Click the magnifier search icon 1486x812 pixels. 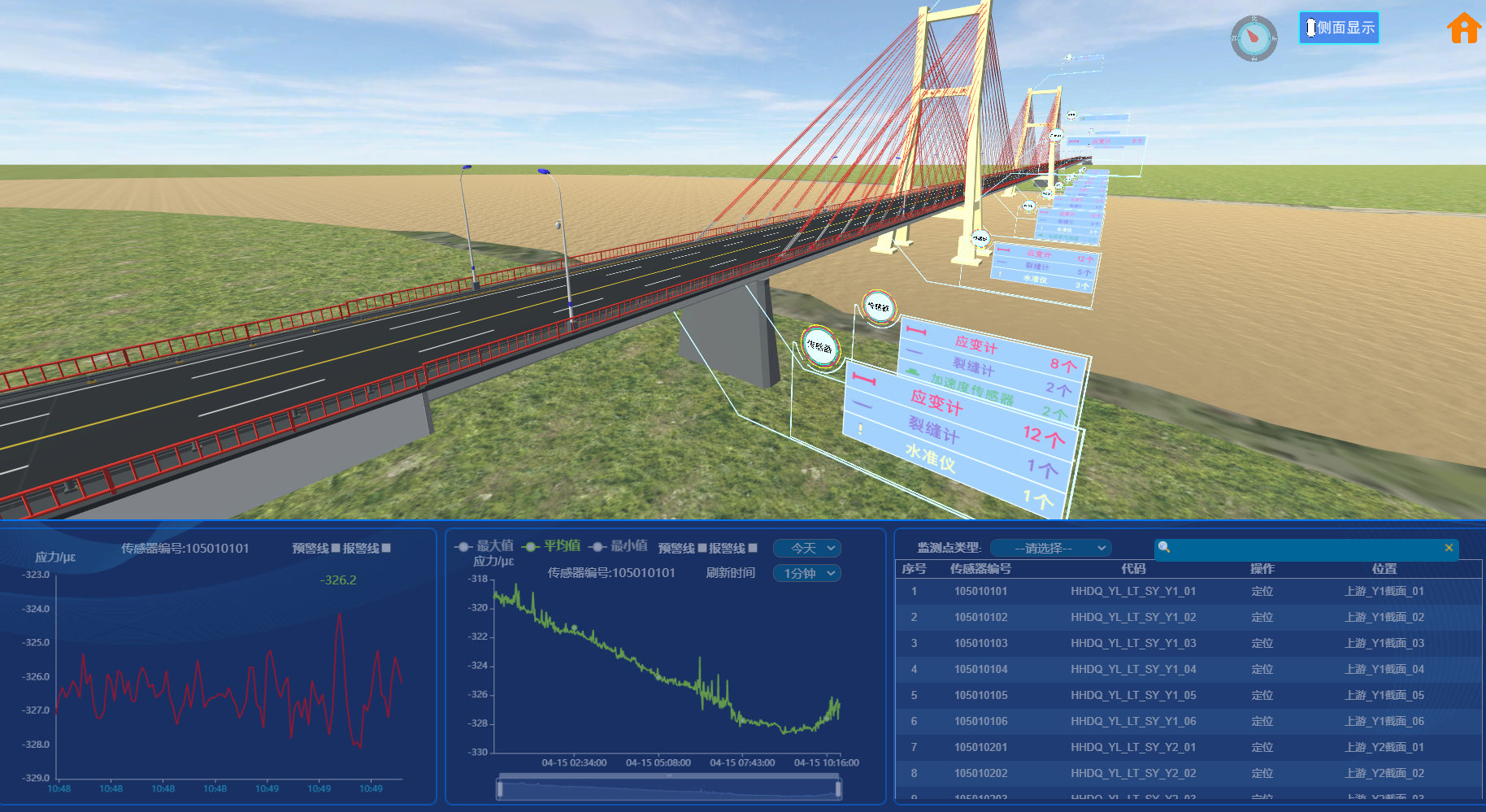pyautogui.click(x=1164, y=548)
